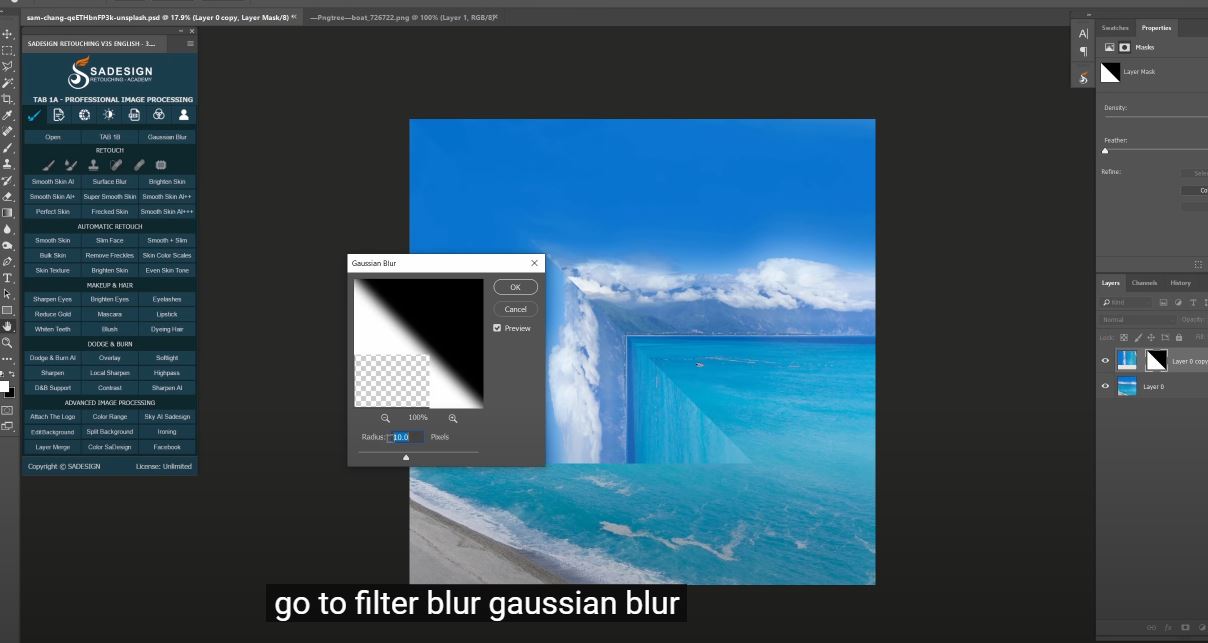1208x643 pixels.
Task: Click the TAB 1B button
Action: [x=110, y=137]
